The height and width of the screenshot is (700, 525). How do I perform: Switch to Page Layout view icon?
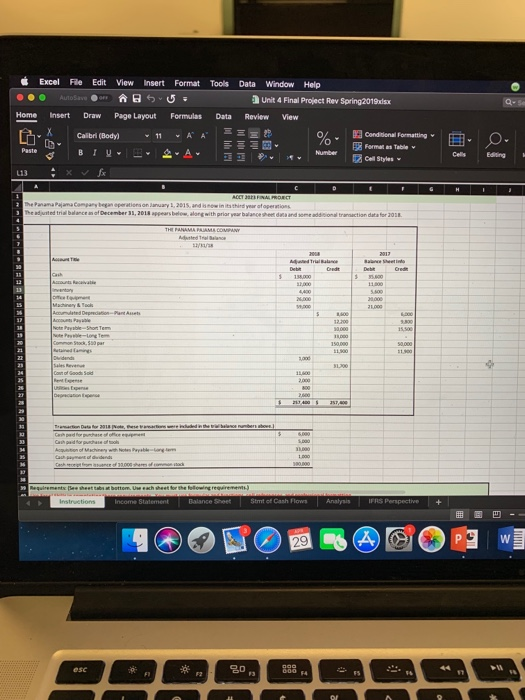click(x=478, y=515)
